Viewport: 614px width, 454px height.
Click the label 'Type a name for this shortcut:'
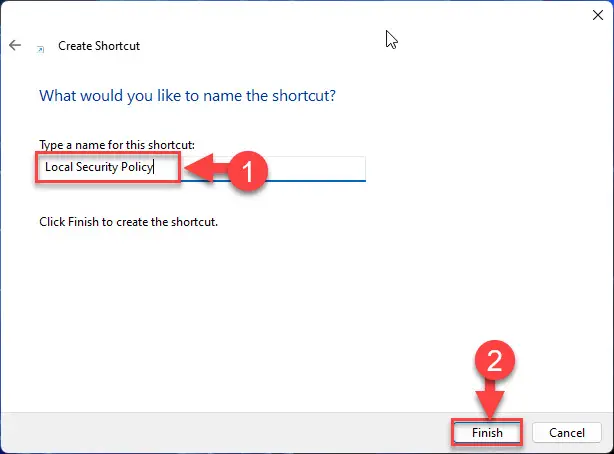coord(117,145)
